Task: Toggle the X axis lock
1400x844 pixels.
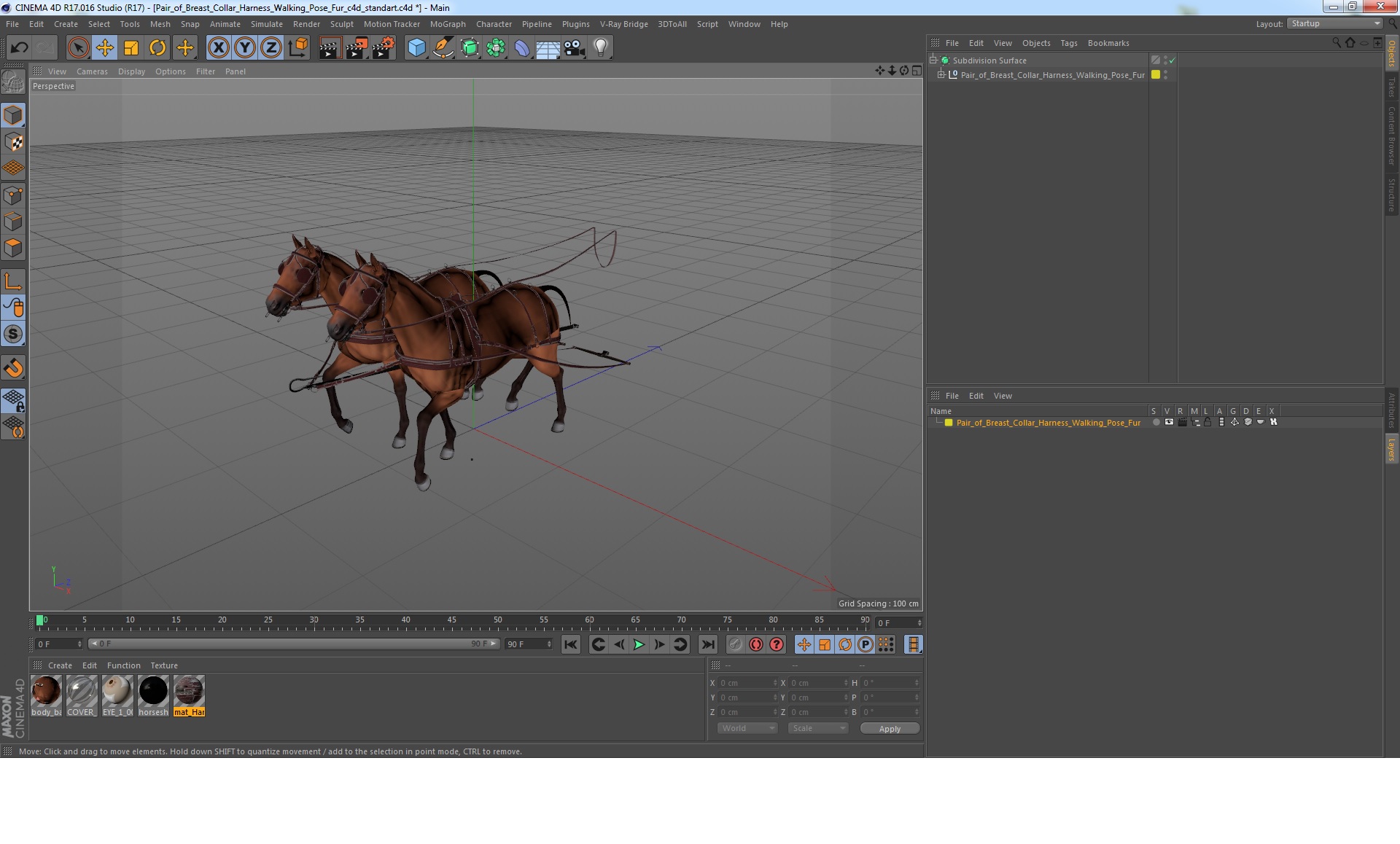Action: point(218,48)
